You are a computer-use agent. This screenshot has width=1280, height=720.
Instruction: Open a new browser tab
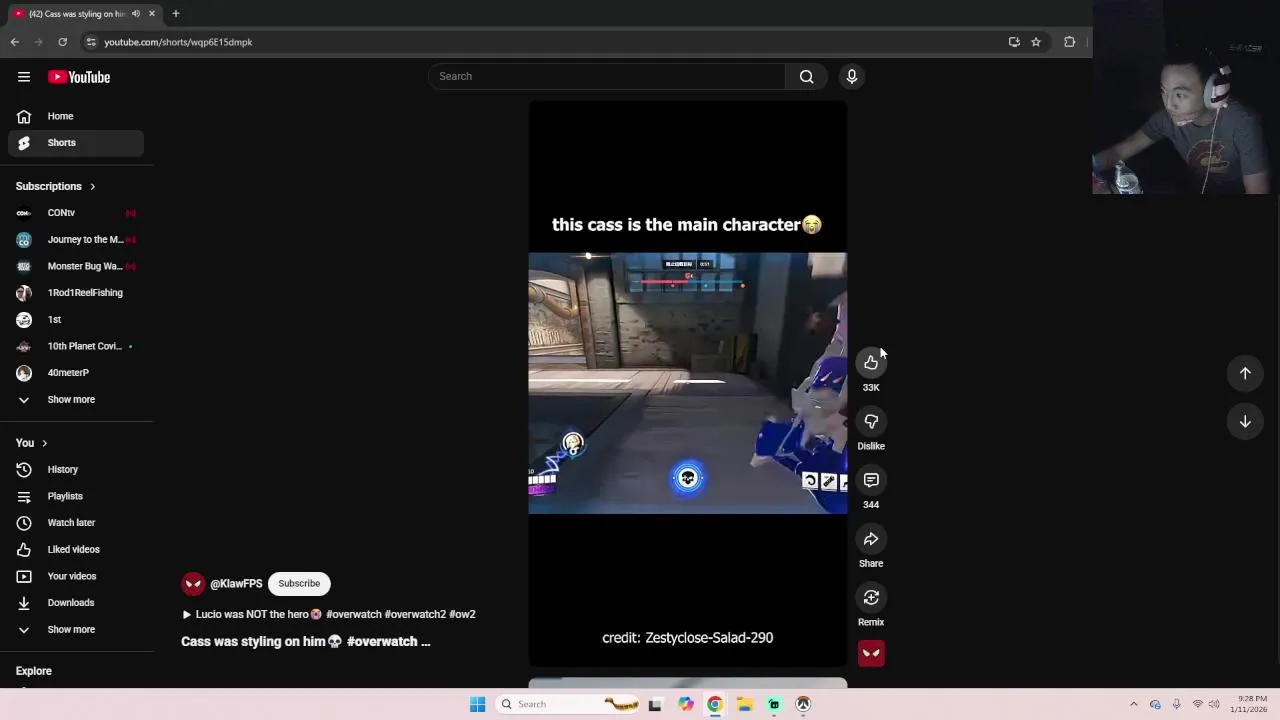(x=175, y=14)
